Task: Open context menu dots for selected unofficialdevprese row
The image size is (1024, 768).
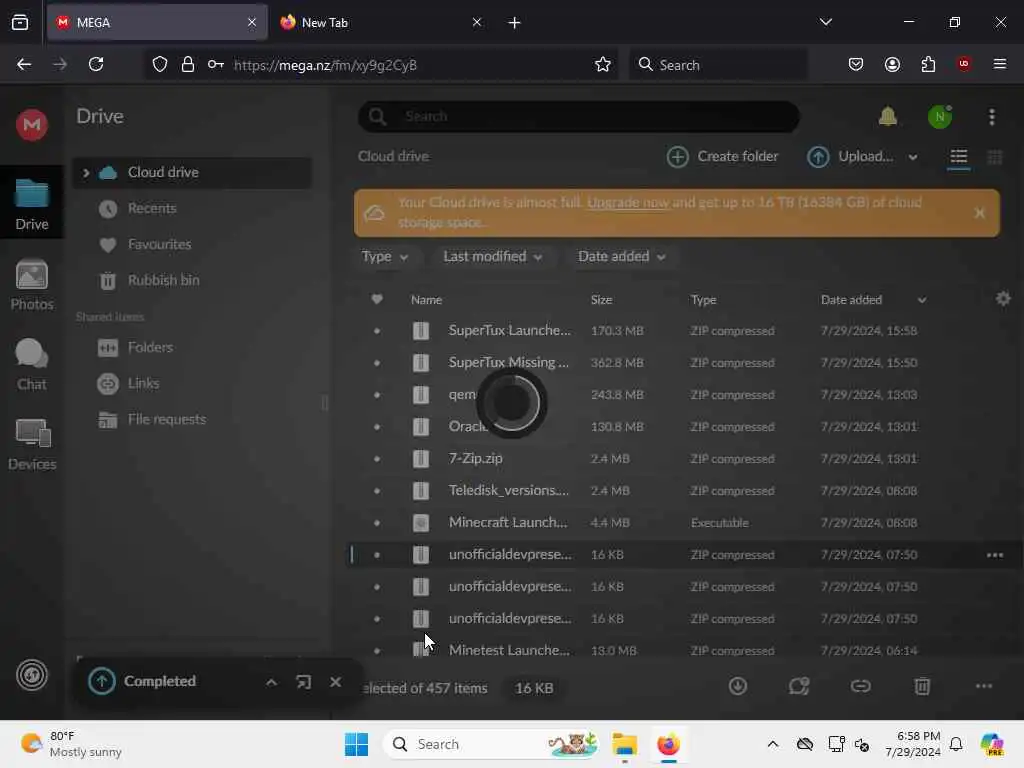Action: (995, 555)
